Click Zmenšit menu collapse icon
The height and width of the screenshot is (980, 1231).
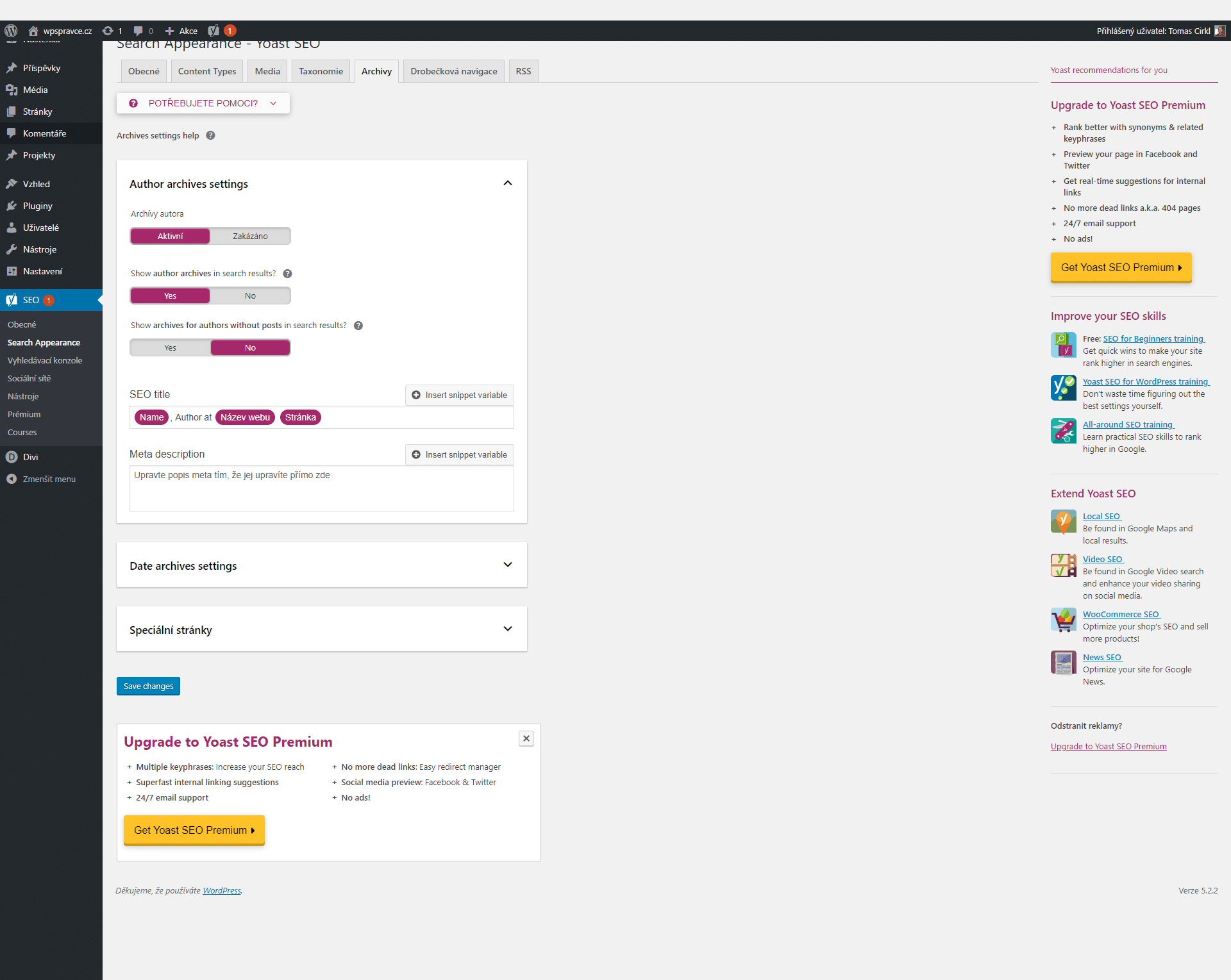pos(12,479)
